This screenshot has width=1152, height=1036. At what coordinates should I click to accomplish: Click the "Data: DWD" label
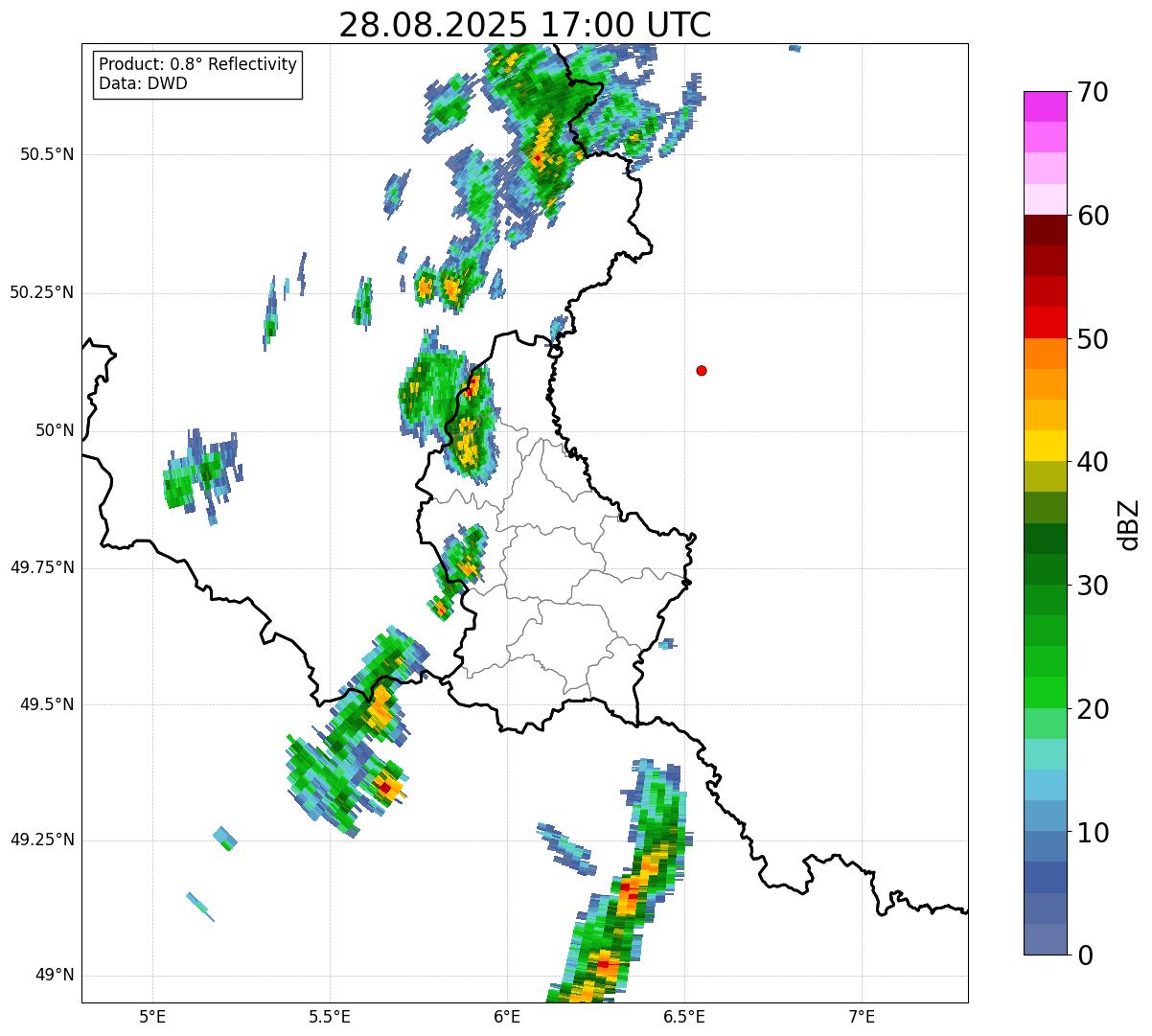[x=143, y=83]
